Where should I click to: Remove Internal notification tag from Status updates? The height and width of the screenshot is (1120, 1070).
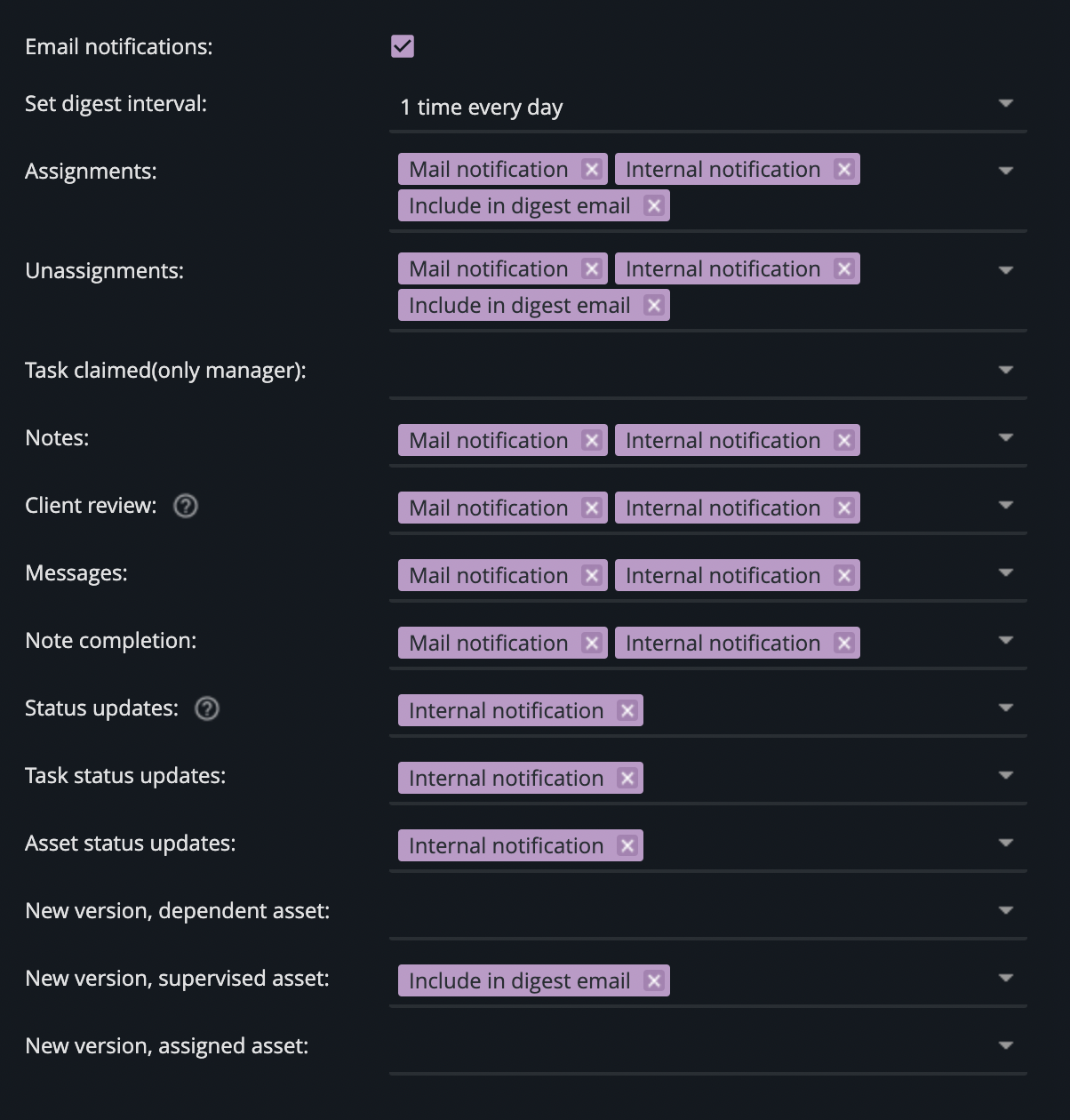pyautogui.click(x=627, y=710)
